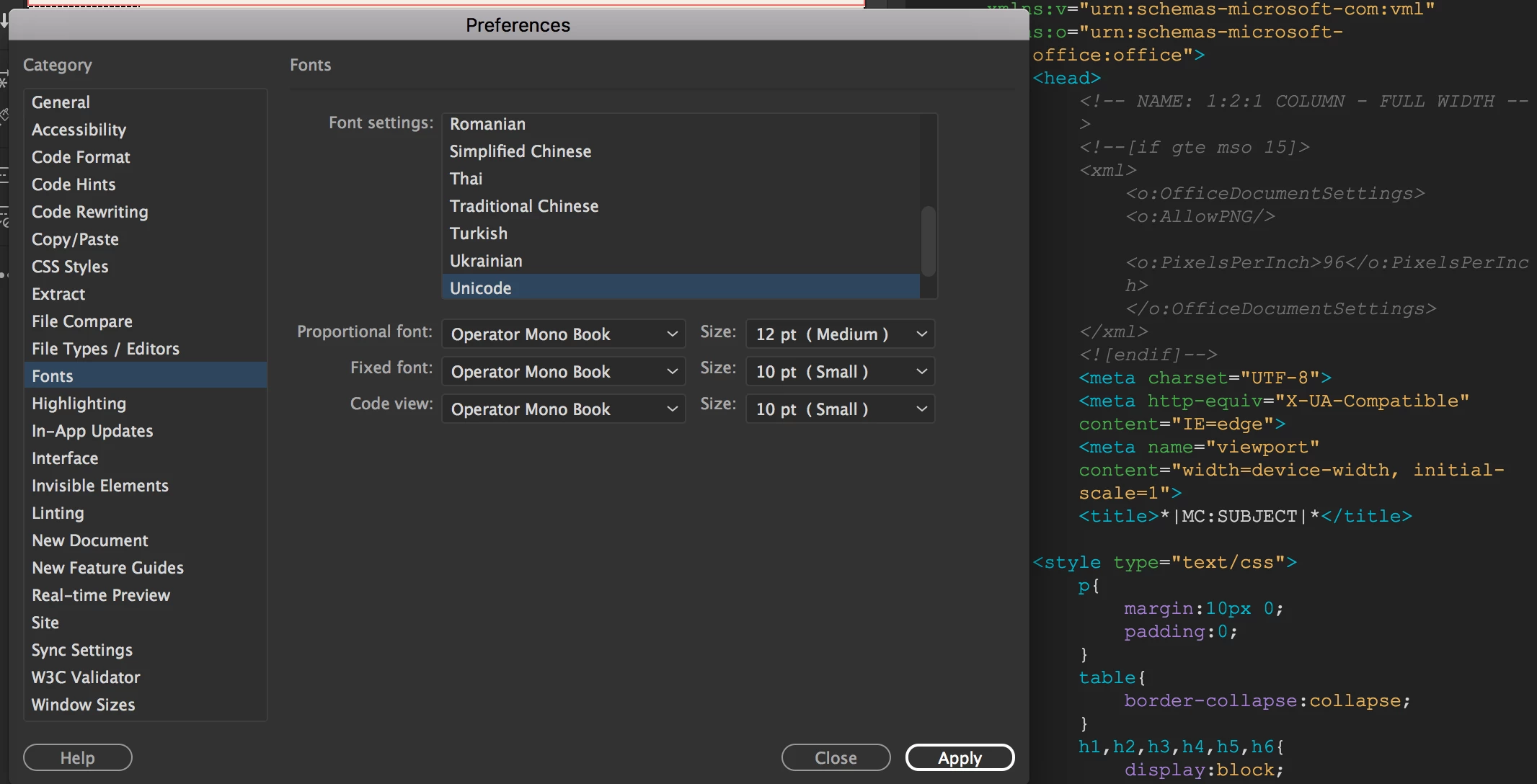This screenshot has width=1537, height=784.
Task: Open Fixed font size dropdown
Action: (840, 372)
